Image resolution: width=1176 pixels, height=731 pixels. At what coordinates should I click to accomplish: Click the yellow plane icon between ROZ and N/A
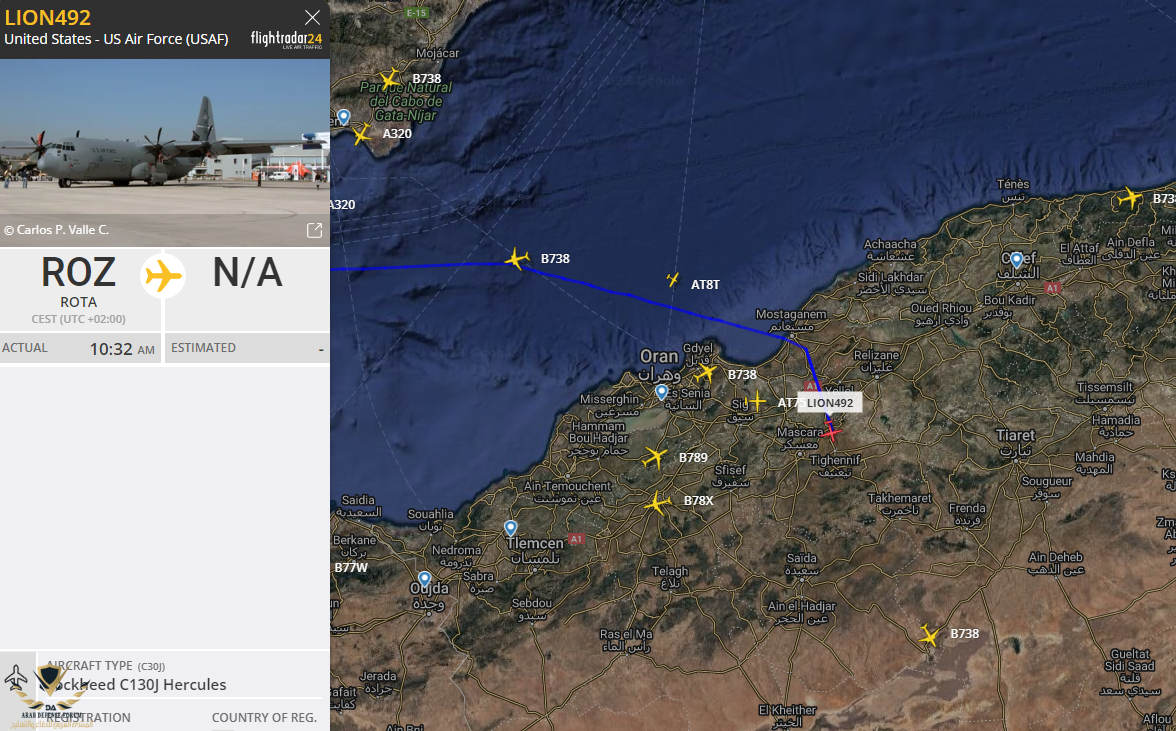point(164,275)
